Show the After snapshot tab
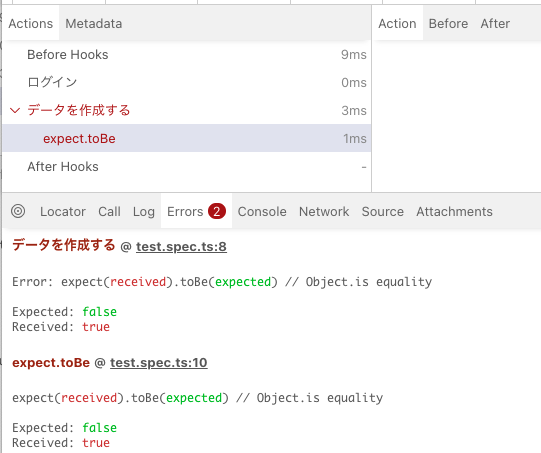Viewport: 541px width, 453px height. (495, 23)
